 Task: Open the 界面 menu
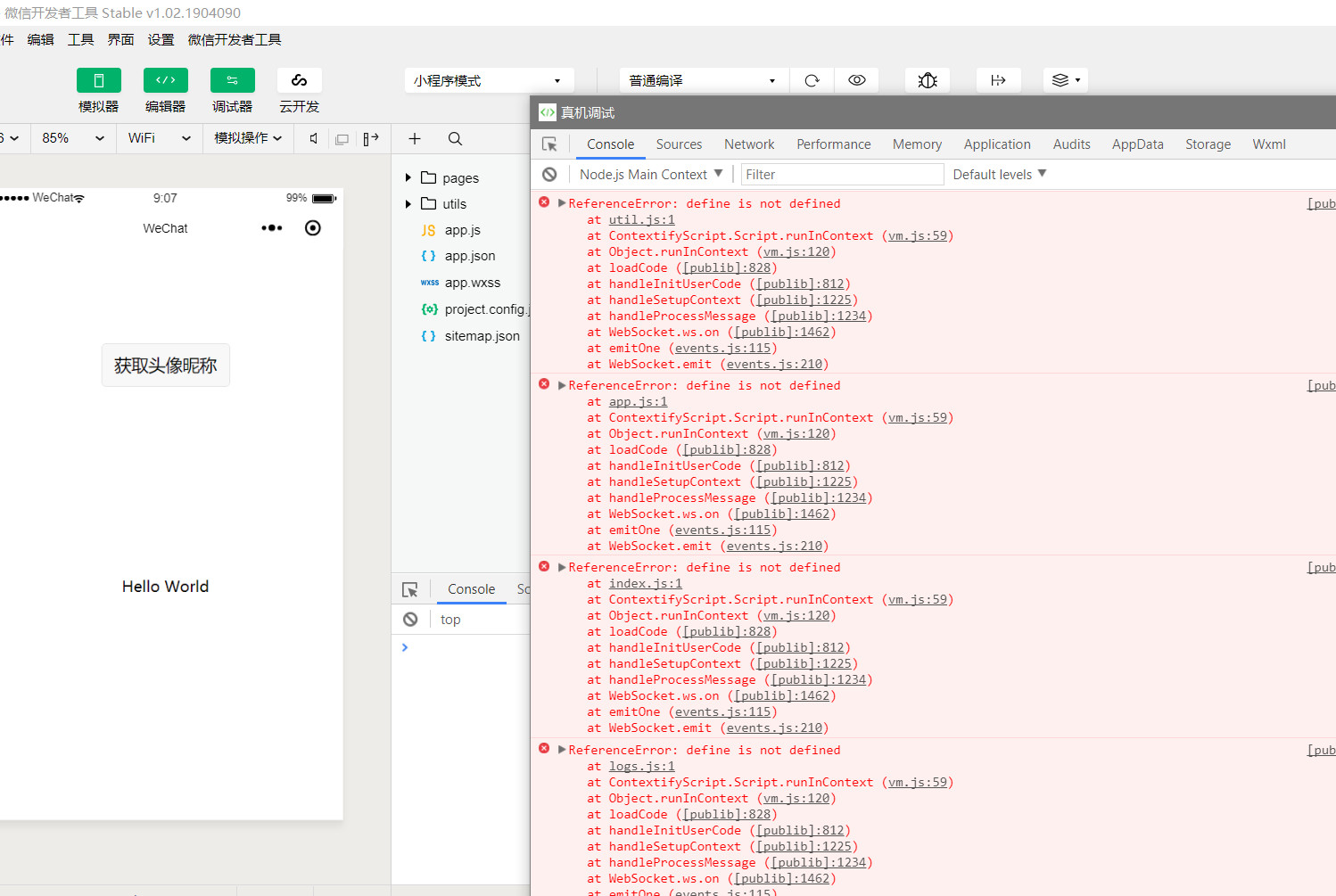[121, 40]
